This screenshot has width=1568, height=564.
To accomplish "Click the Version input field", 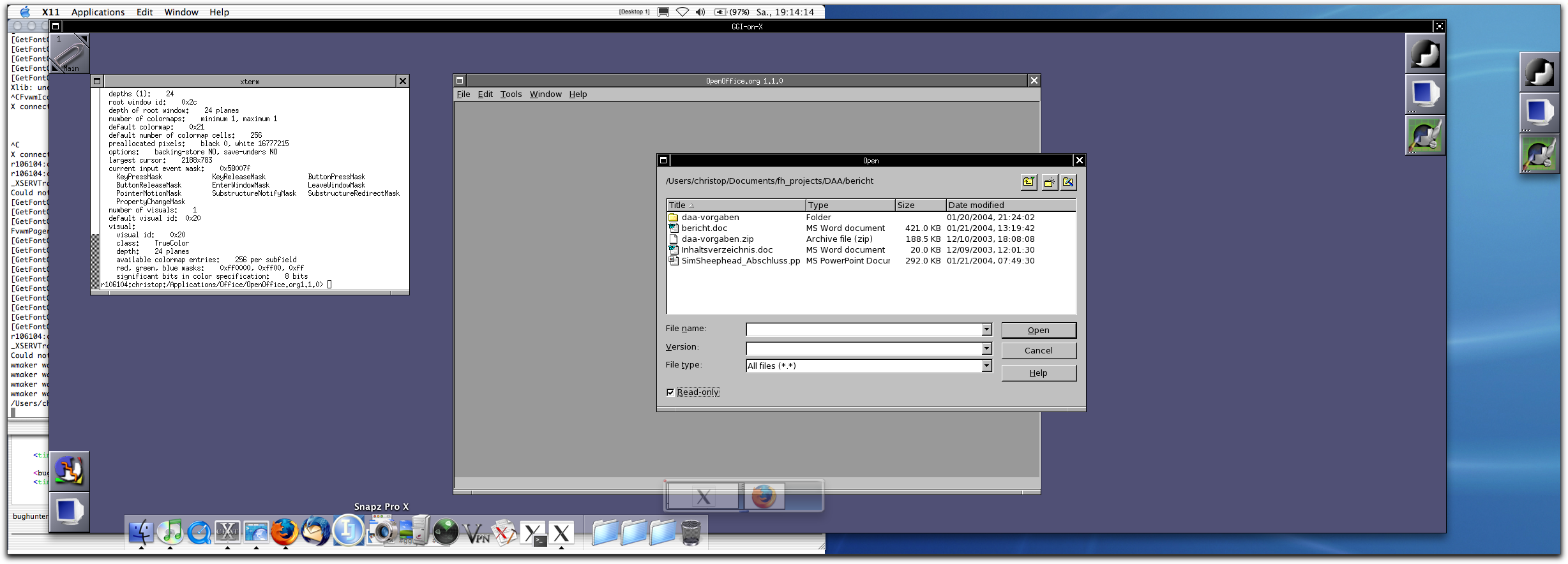I will tap(864, 348).
